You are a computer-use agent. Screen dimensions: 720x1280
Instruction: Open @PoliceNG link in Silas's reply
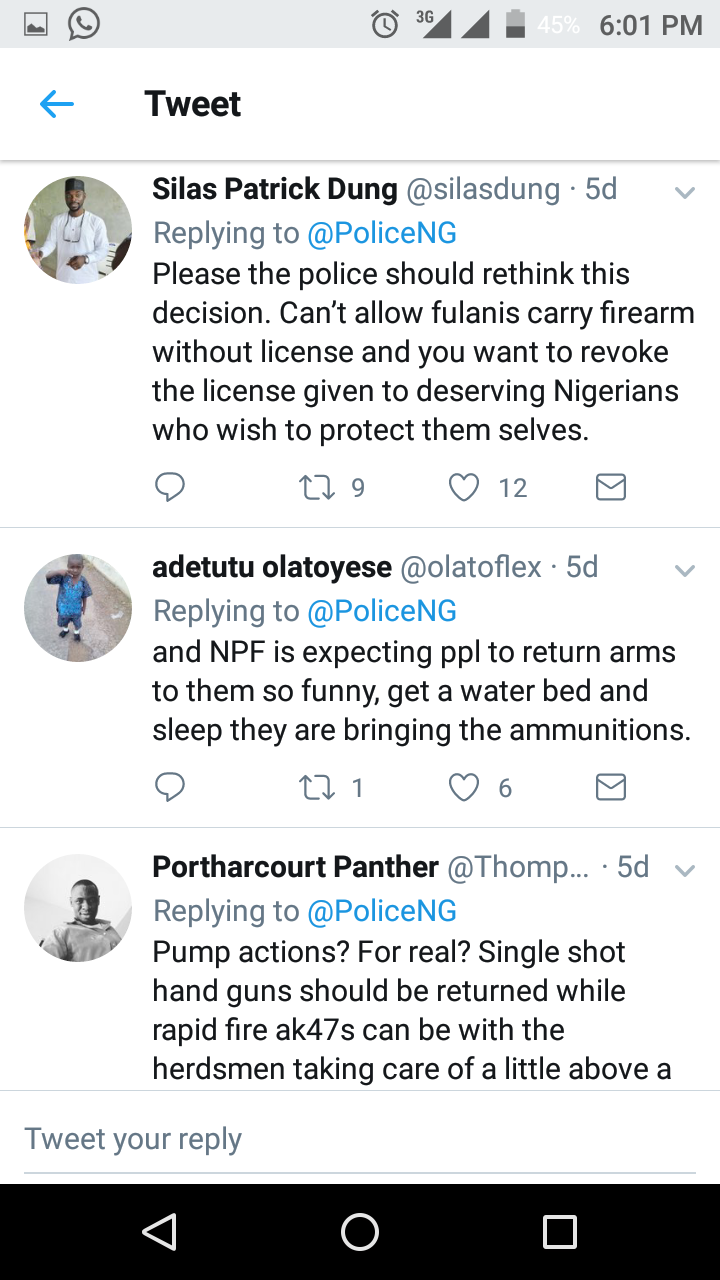click(381, 233)
